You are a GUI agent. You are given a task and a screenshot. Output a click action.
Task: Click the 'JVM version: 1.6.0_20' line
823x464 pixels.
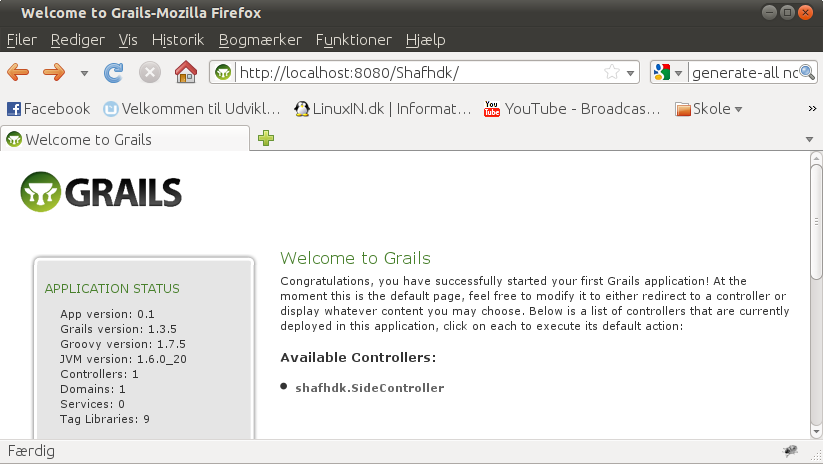tap(123, 359)
